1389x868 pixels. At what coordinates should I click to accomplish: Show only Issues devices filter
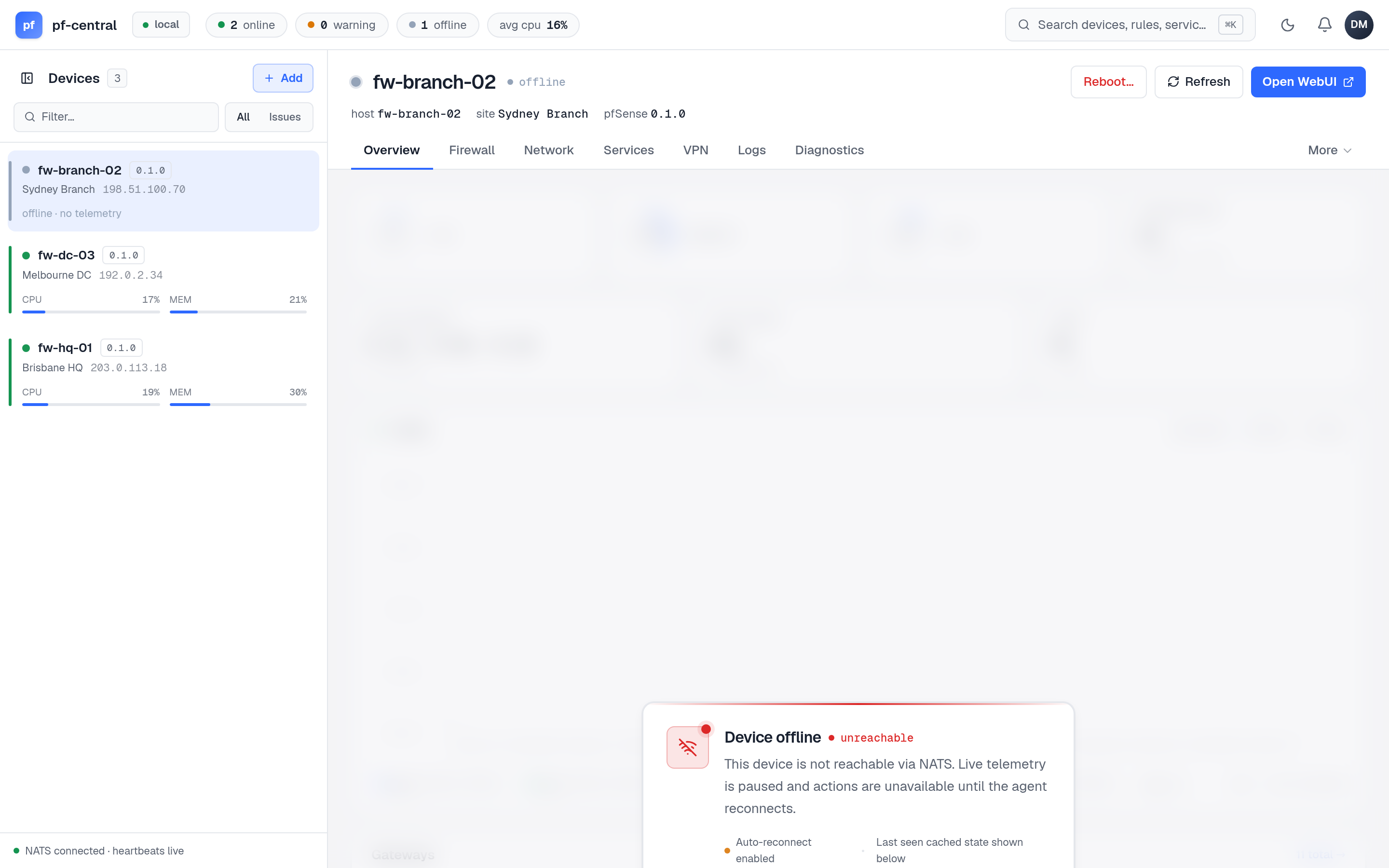tap(285, 117)
